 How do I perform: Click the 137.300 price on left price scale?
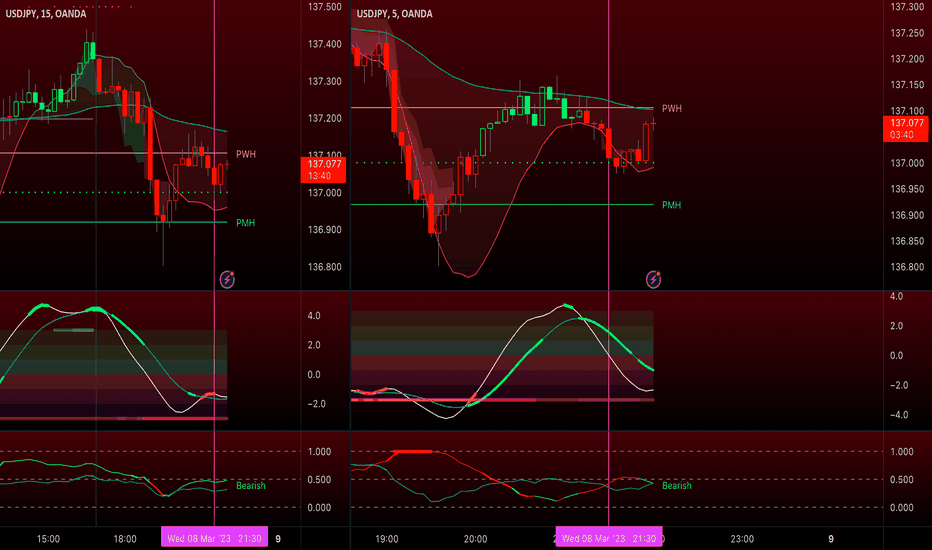[325, 81]
